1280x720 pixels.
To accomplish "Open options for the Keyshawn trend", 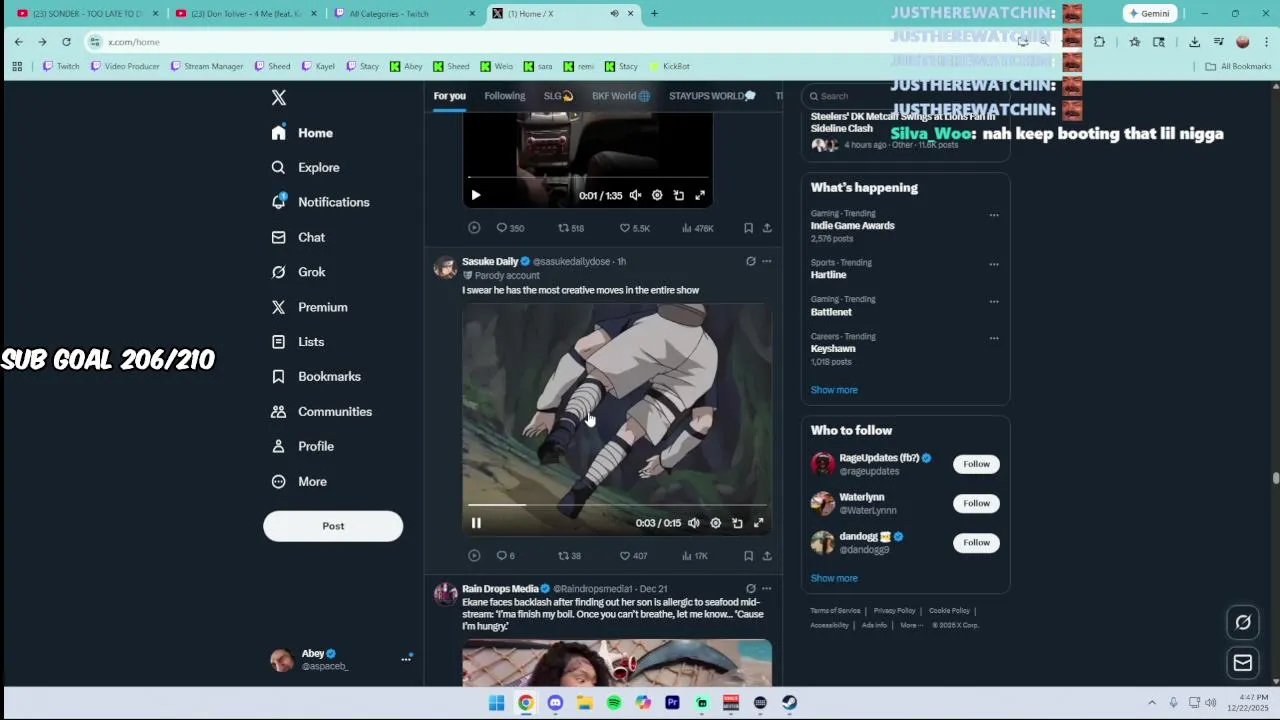I will click(994, 338).
